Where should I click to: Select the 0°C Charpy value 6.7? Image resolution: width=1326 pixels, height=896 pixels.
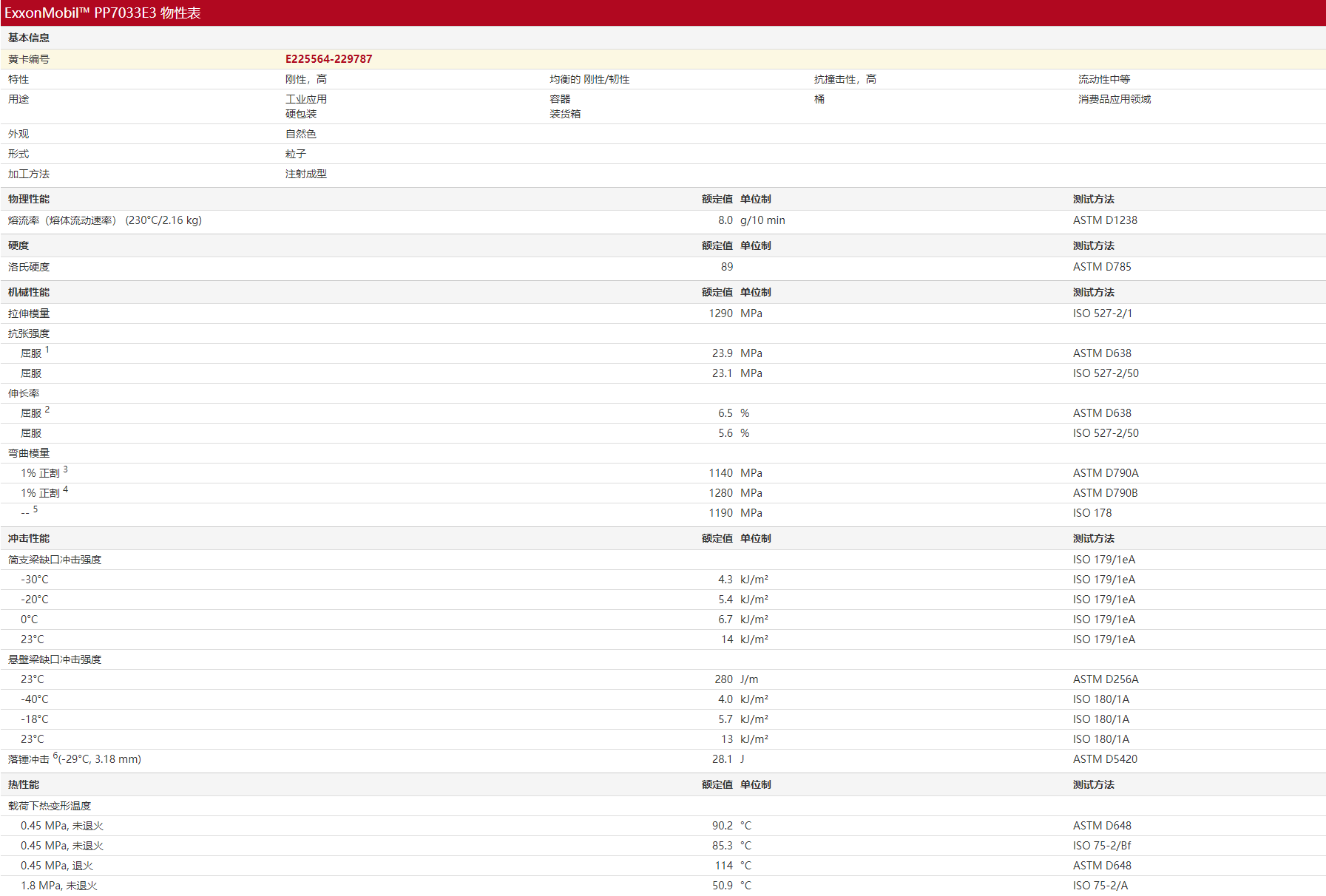coord(725,620)
